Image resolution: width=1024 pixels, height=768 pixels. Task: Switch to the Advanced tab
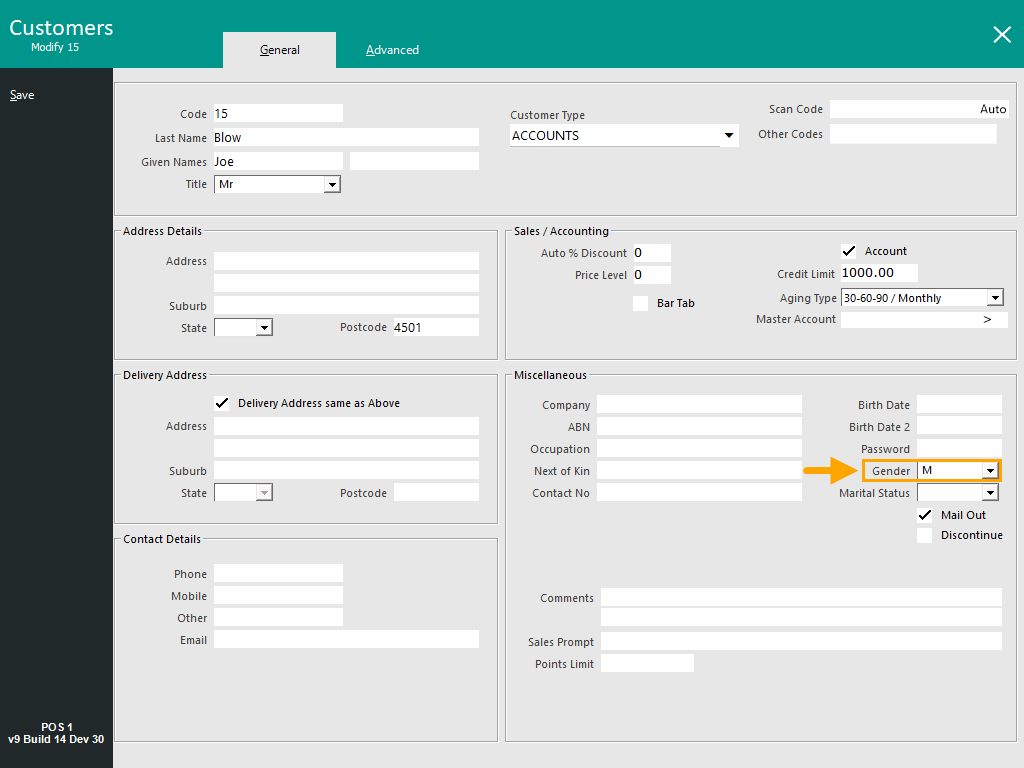pos(392,50)
